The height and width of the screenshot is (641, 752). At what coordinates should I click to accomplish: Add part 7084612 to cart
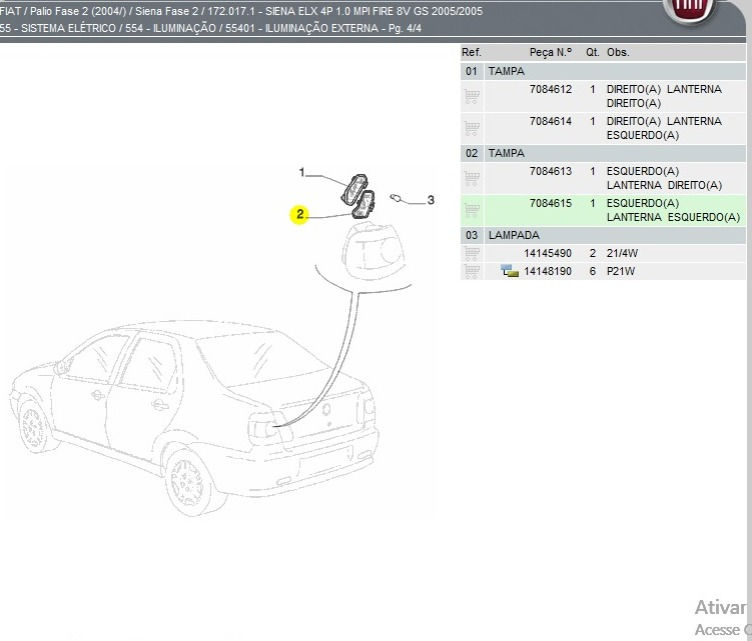point(472,96)
